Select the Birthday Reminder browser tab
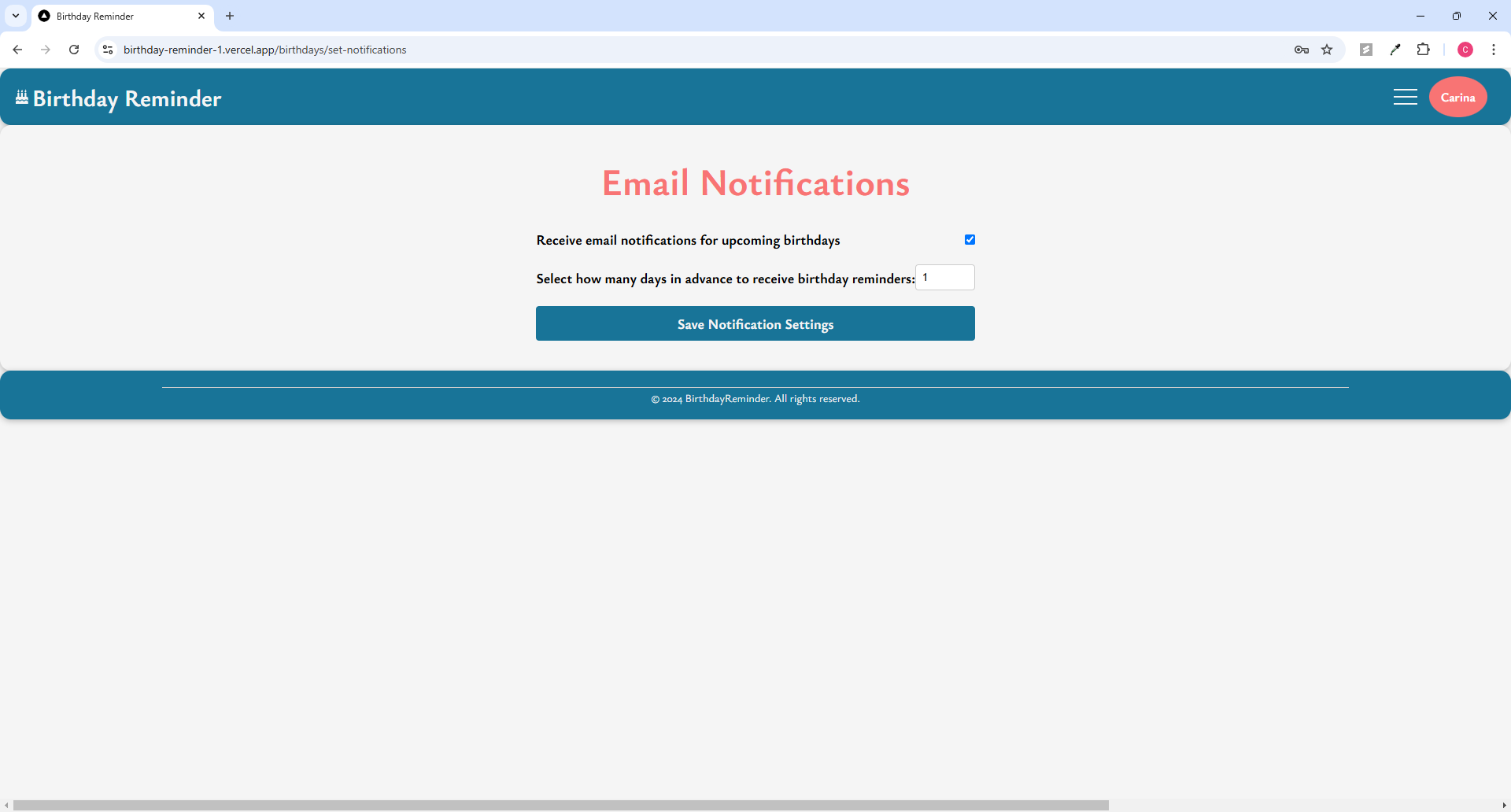Screen dimensions: 1511x812 tap(123, 17)
